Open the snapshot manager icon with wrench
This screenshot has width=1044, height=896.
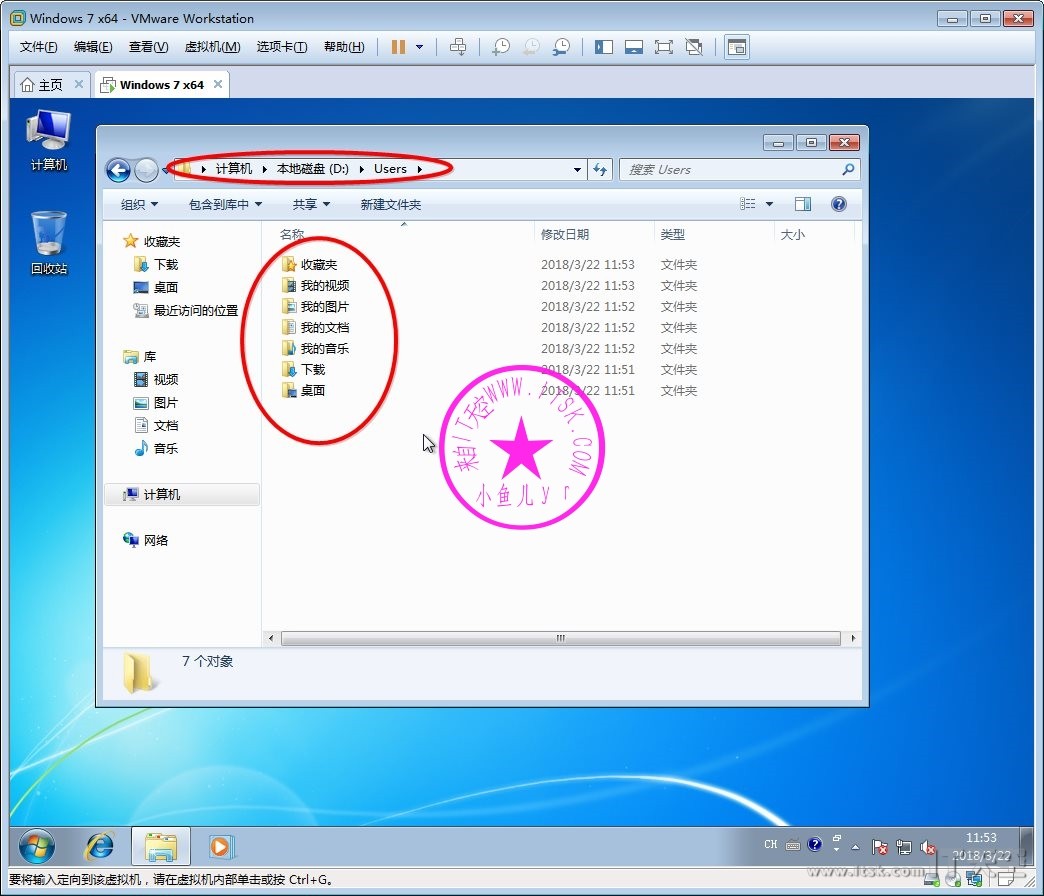[562, 47]
